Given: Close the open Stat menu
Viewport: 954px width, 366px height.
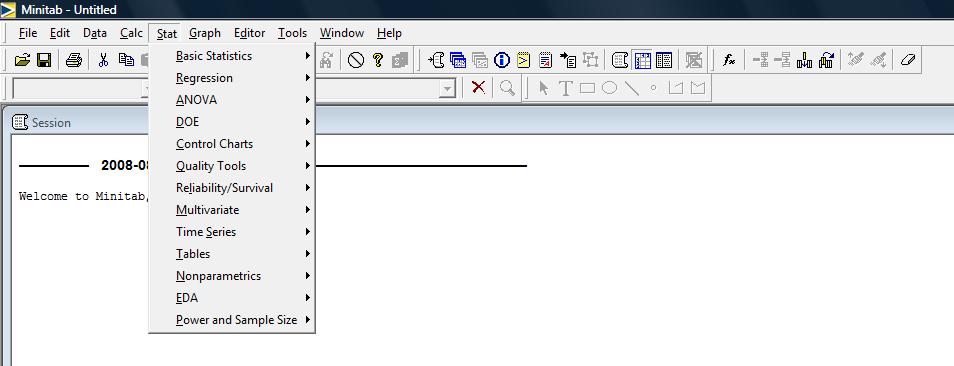Looking at the screenshot, I should point(167,33).
